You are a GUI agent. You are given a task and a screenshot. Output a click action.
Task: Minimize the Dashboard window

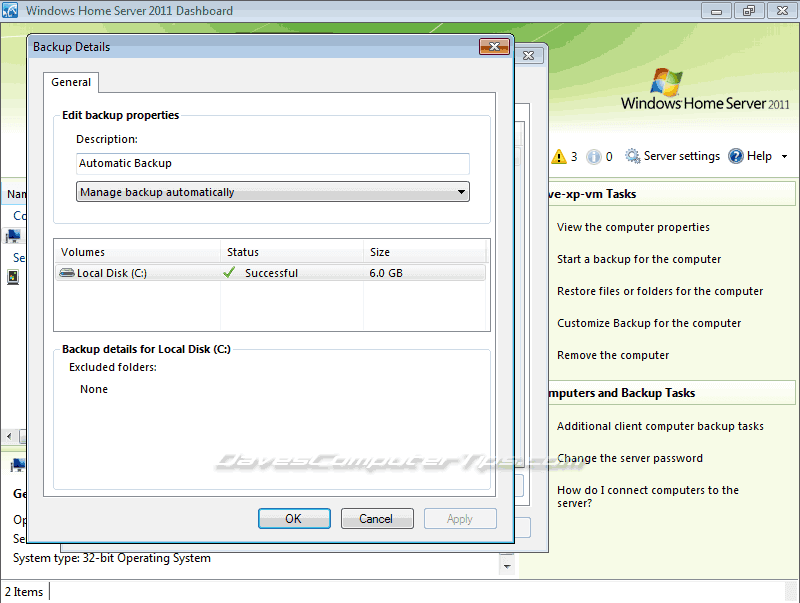(x=717, y=11)
